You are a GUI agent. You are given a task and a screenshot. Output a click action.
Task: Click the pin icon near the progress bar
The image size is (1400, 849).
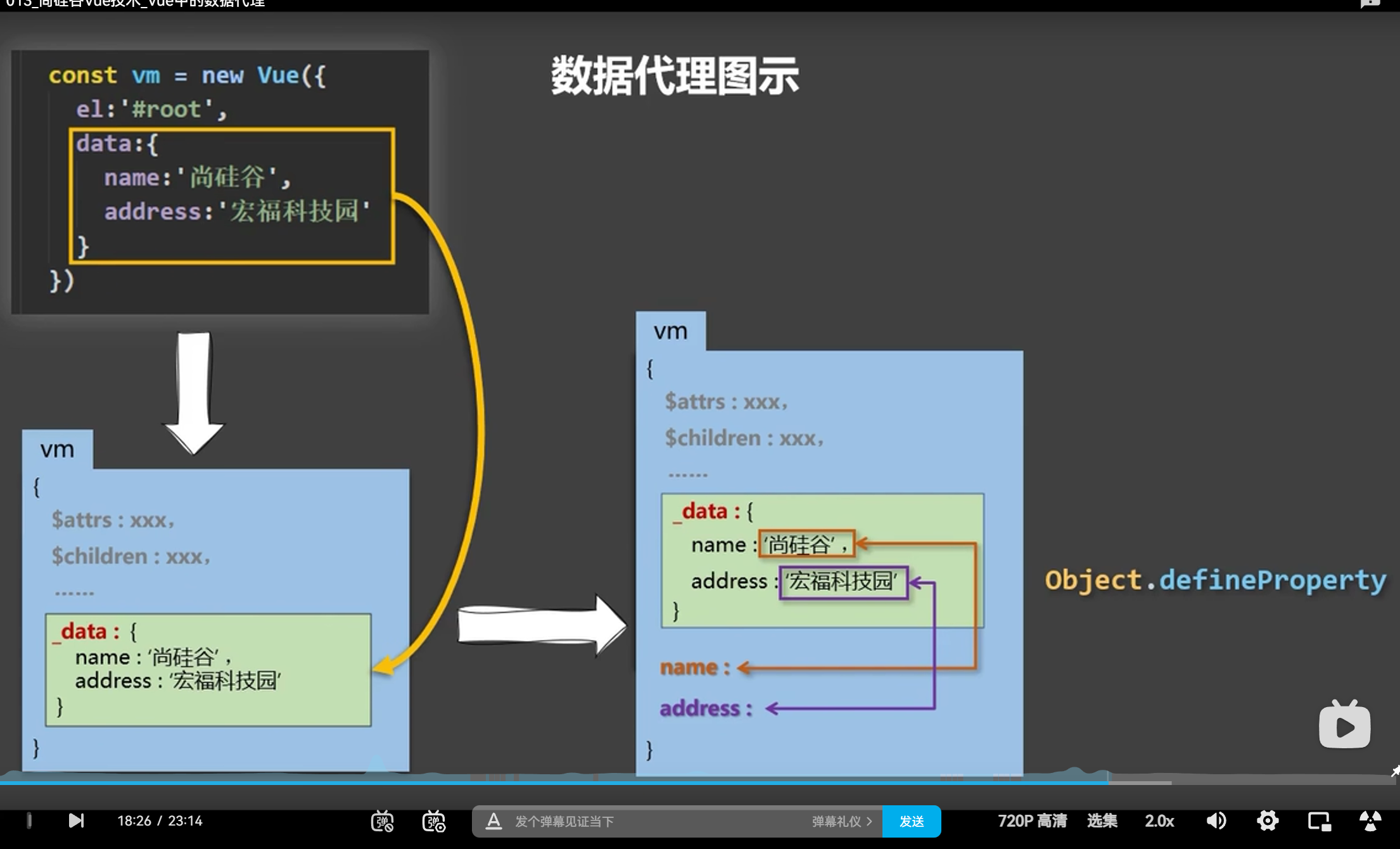1394,771
